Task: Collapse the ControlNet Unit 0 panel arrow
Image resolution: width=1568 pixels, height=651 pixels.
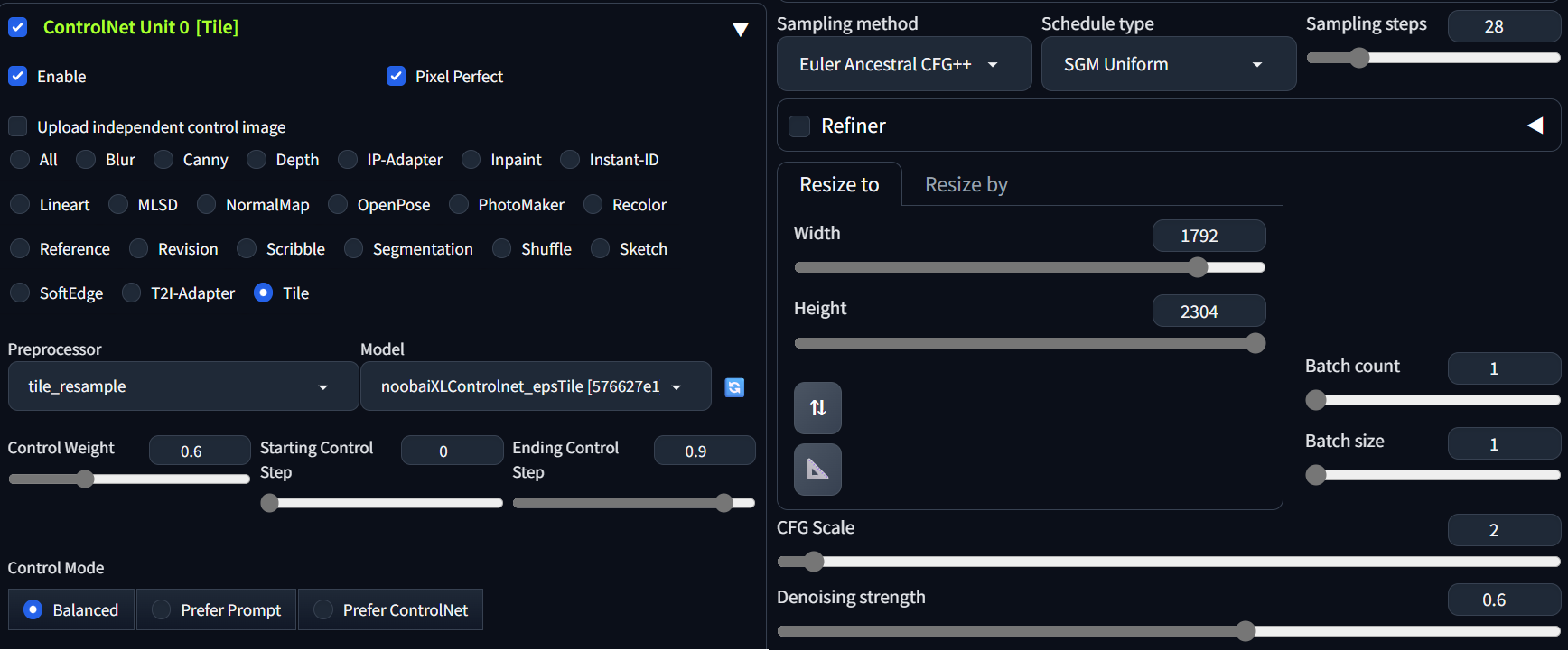Action: 740,30
